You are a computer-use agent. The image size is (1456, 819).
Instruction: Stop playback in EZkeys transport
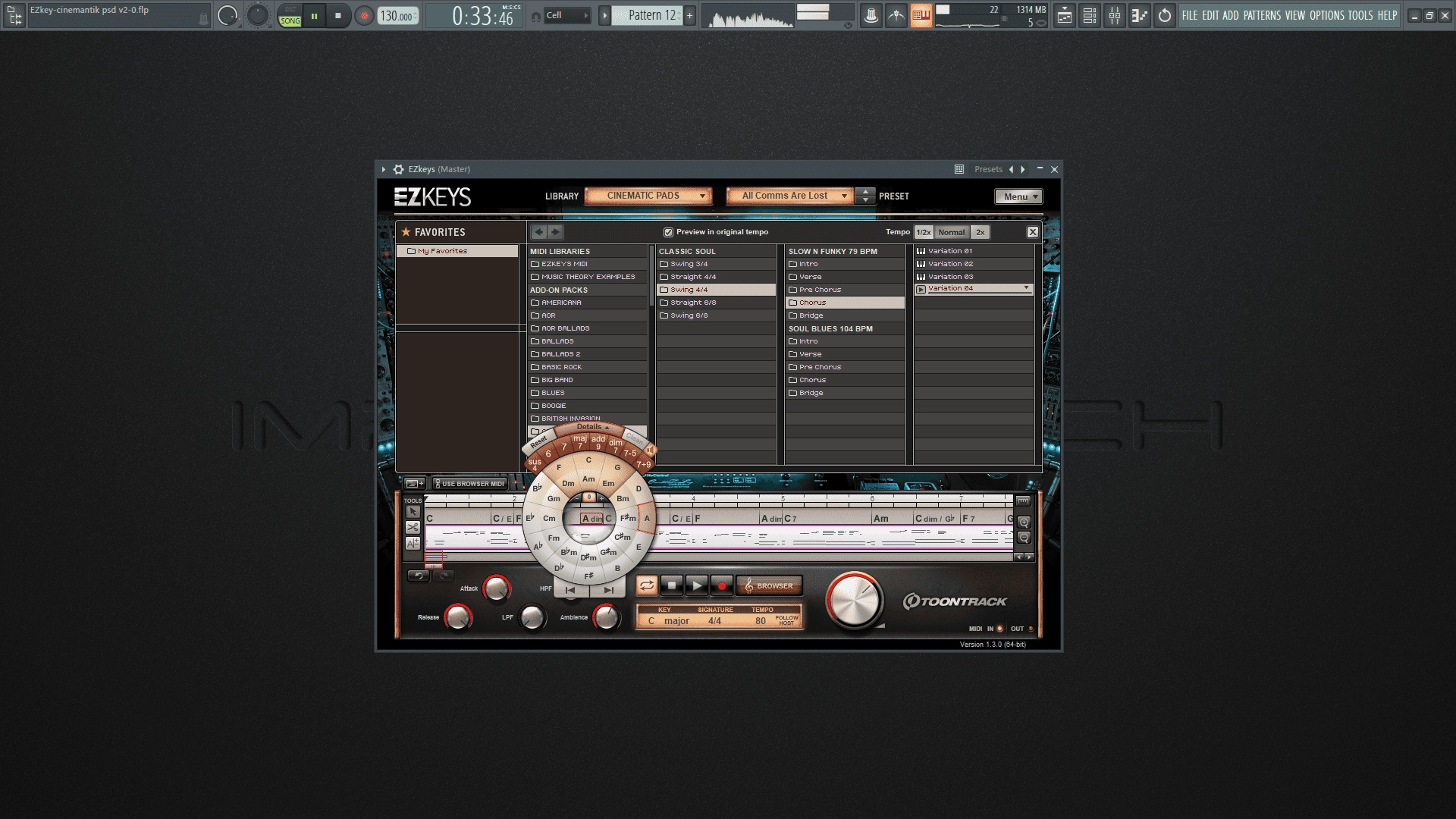pyautogui.click(x=672, y=585)
